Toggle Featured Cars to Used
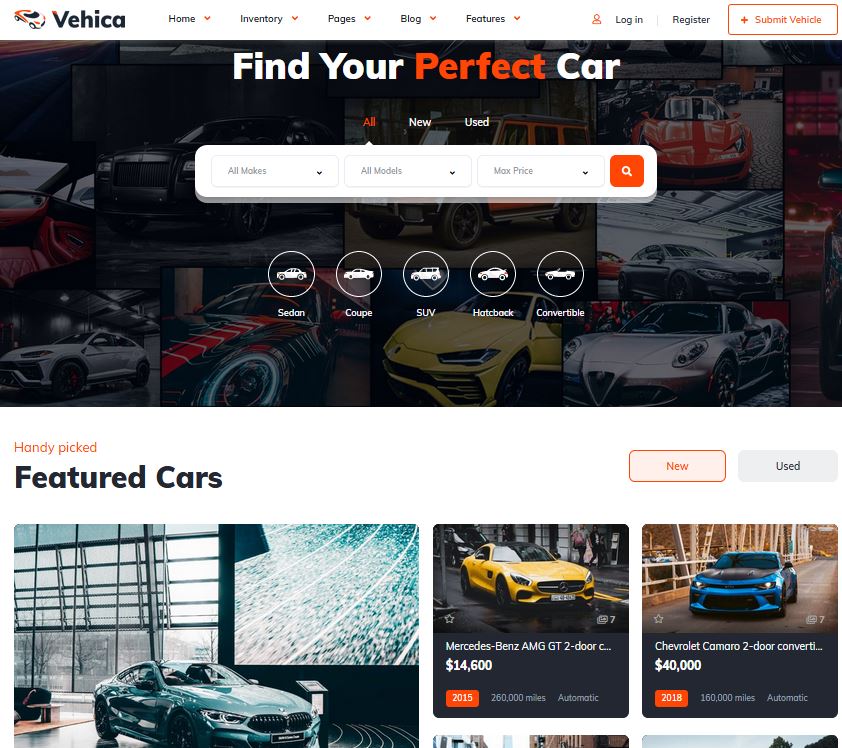842x748 pixels. click(787, 466)
